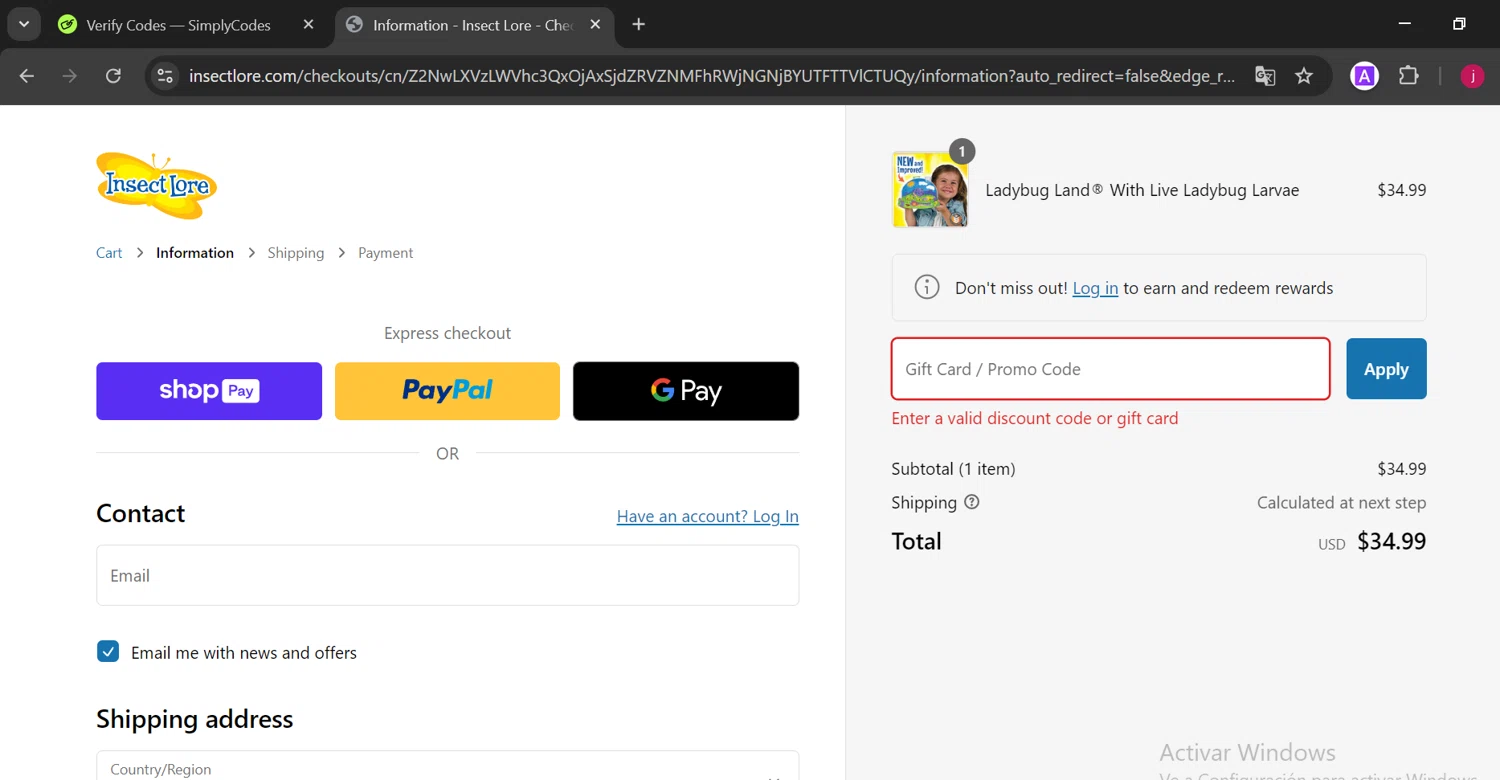This screenshot has height=780, width=1500.
Task: Select the Information breadcrumb step
Action: coord(195,253)
